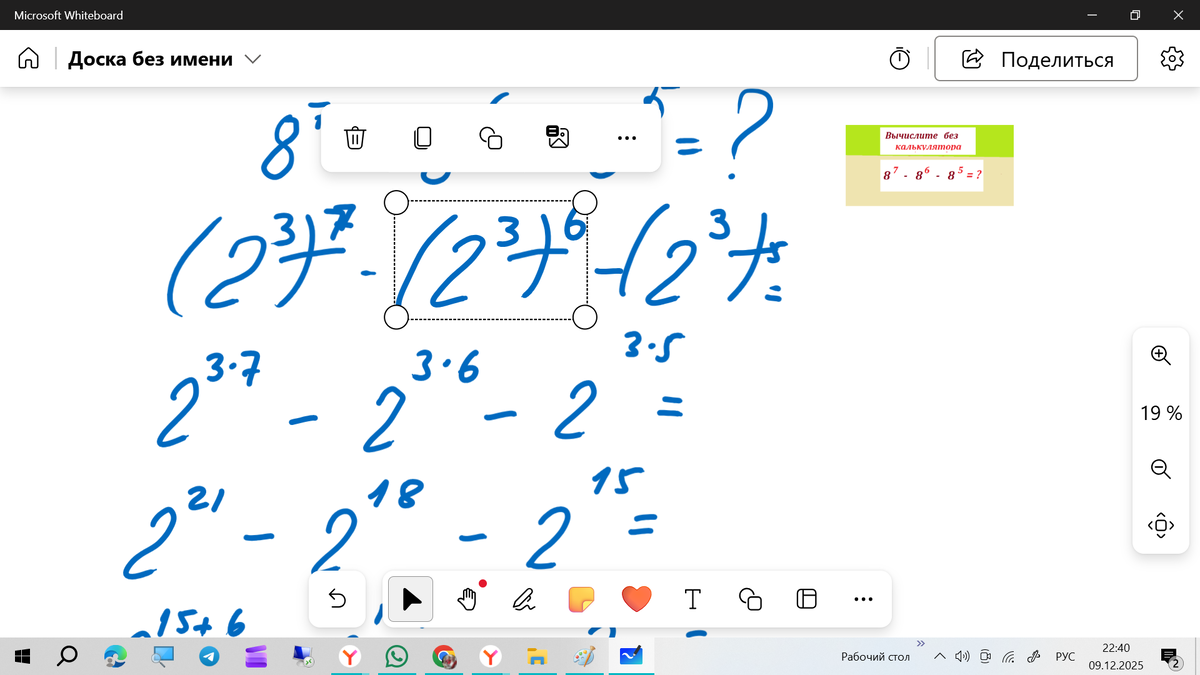Go to the Whiteboard home screen

pyautogui.click(x=29, y=59)
